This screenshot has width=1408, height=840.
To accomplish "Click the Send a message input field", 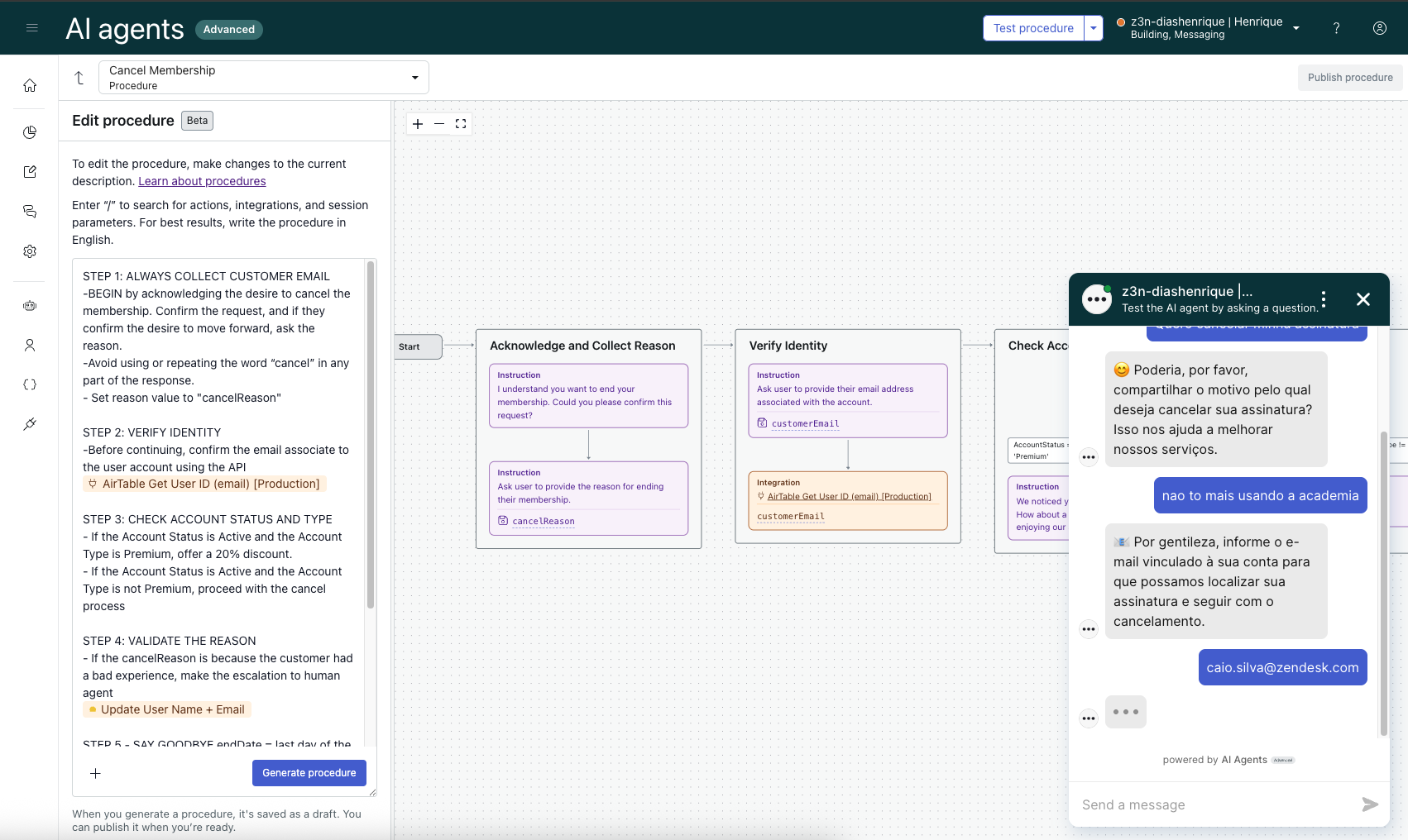I will (1216, 805).
